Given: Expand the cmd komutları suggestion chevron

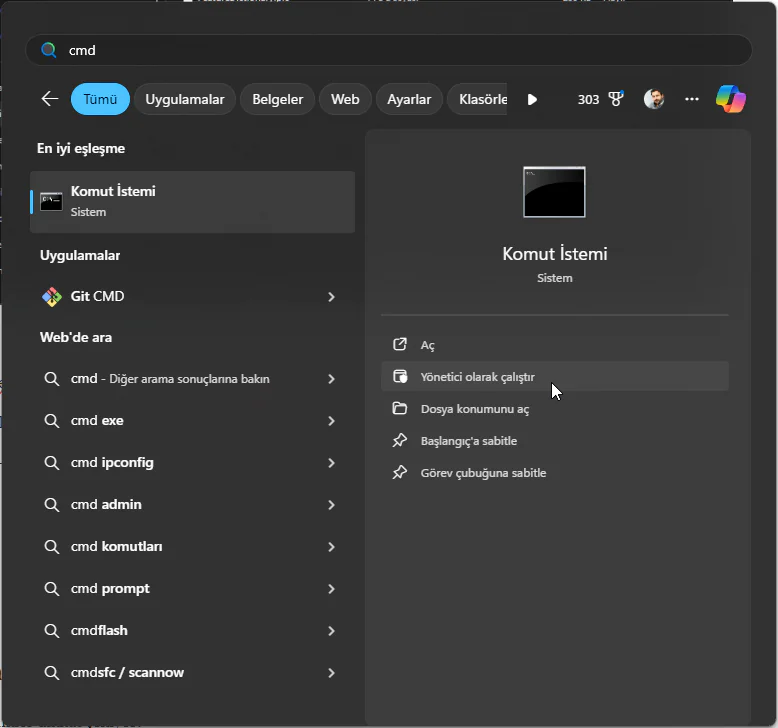Looking at the screenshot, I should [x=331, y=547].
